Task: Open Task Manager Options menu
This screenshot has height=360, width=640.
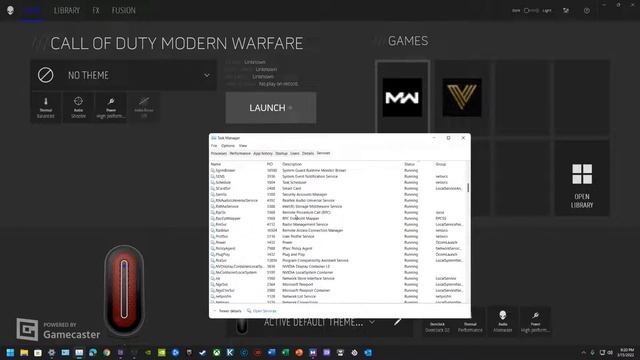Action: [228, 146]
